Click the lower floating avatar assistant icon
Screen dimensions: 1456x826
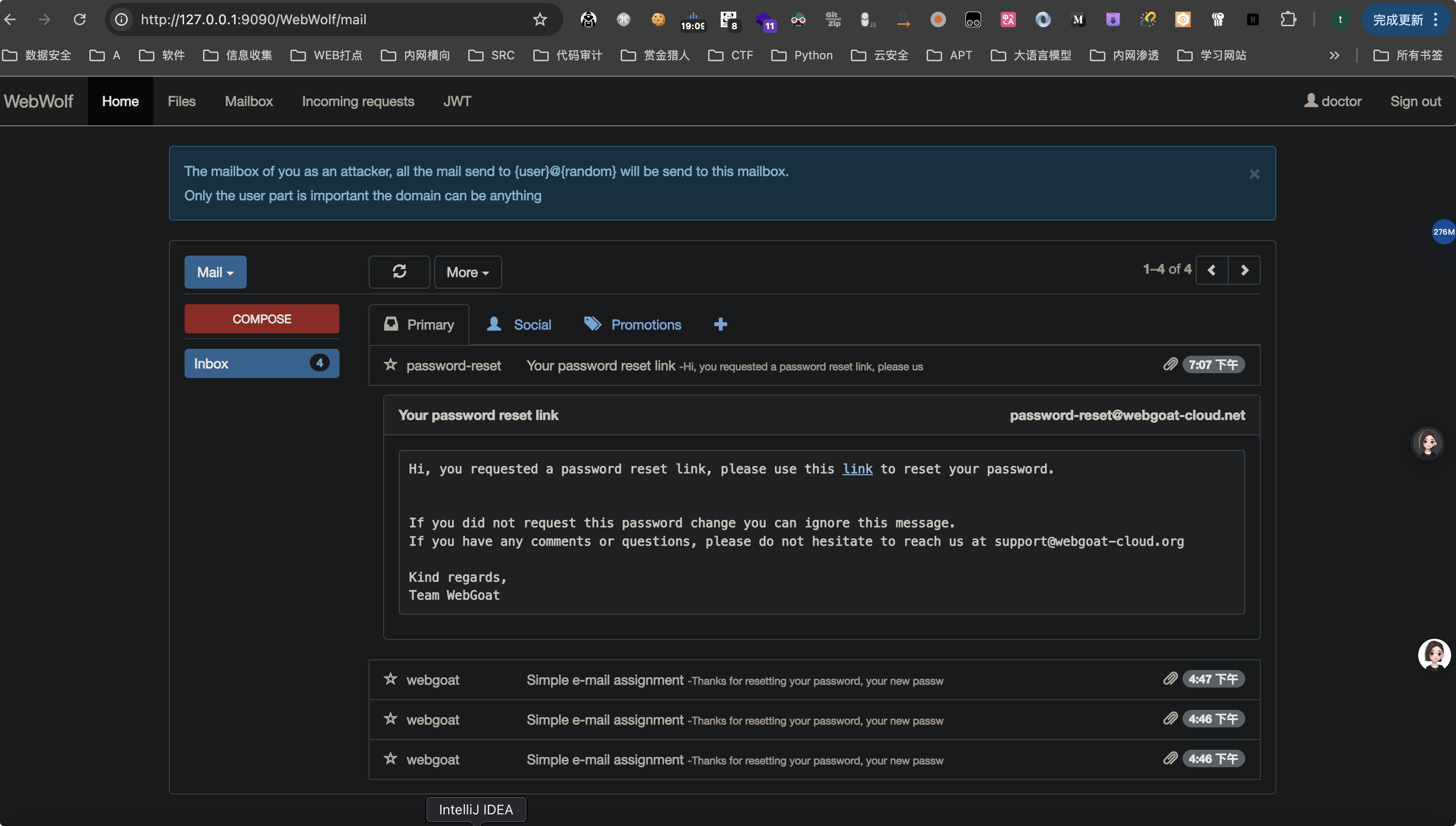tap(1435, 654)
